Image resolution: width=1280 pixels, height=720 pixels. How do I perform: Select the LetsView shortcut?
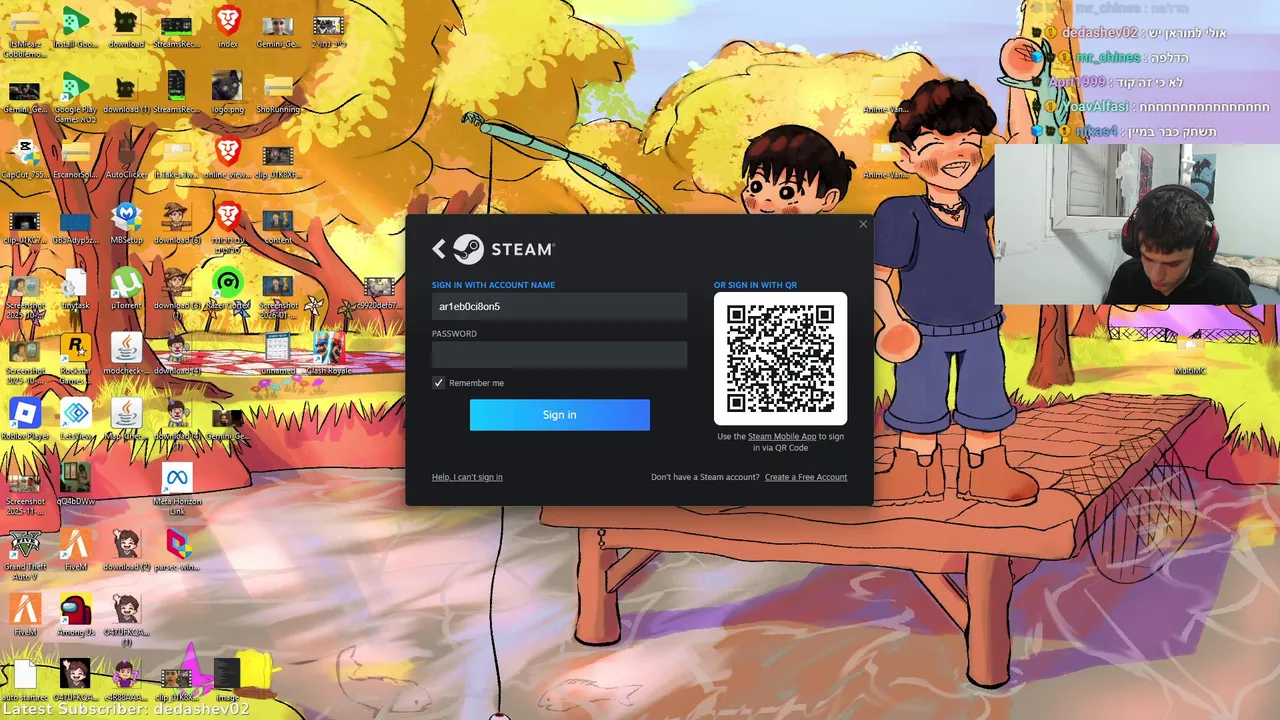75,419
